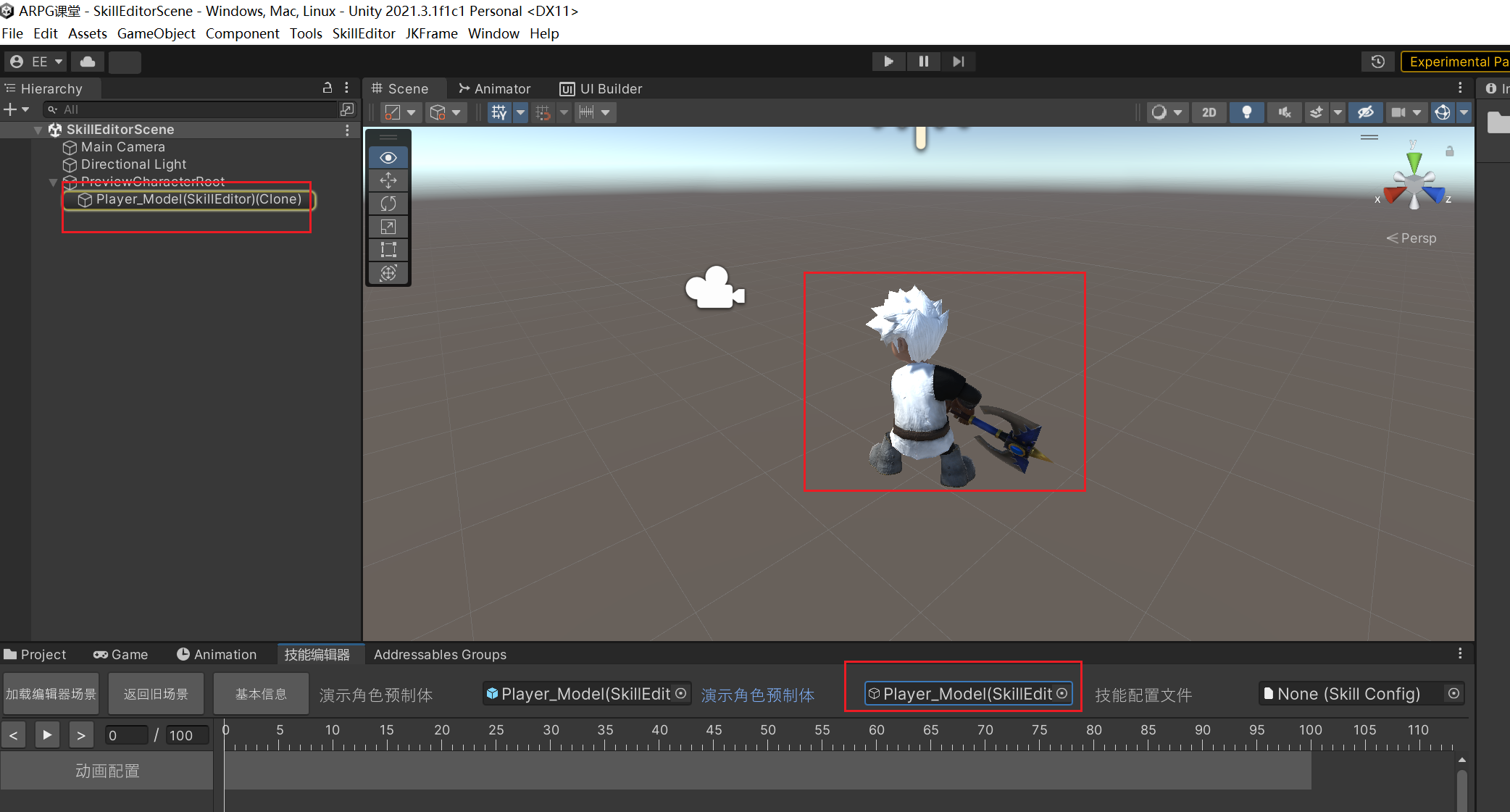This screenshot has height=812, width=1510.
Task: Open dropdown arrow next to Hierarchy plus
Action: click(x=25, y=109)
